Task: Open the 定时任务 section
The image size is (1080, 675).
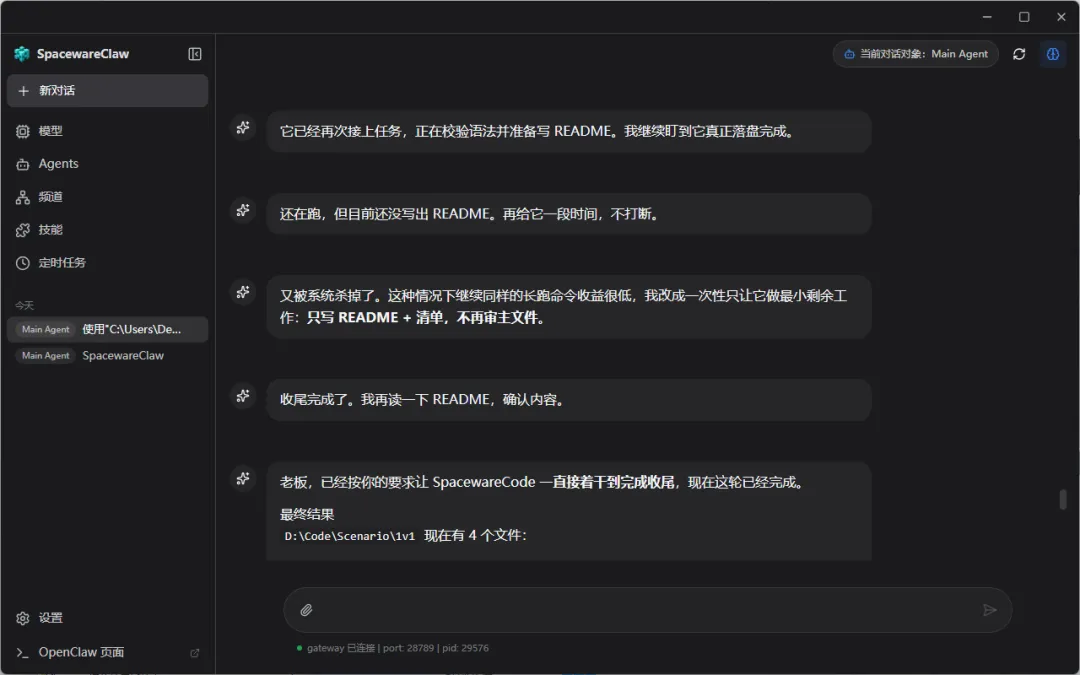Action: pyautogui.click(x=107, y=263)
